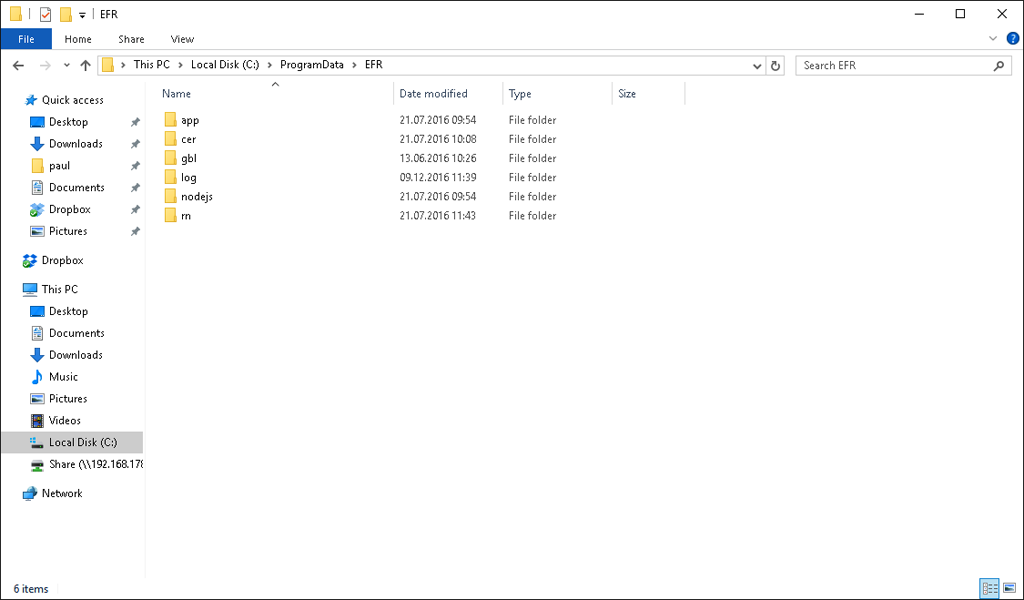Select Local Disk (C:) in sidebar
1024x600 pixels.
pos(82,442)
